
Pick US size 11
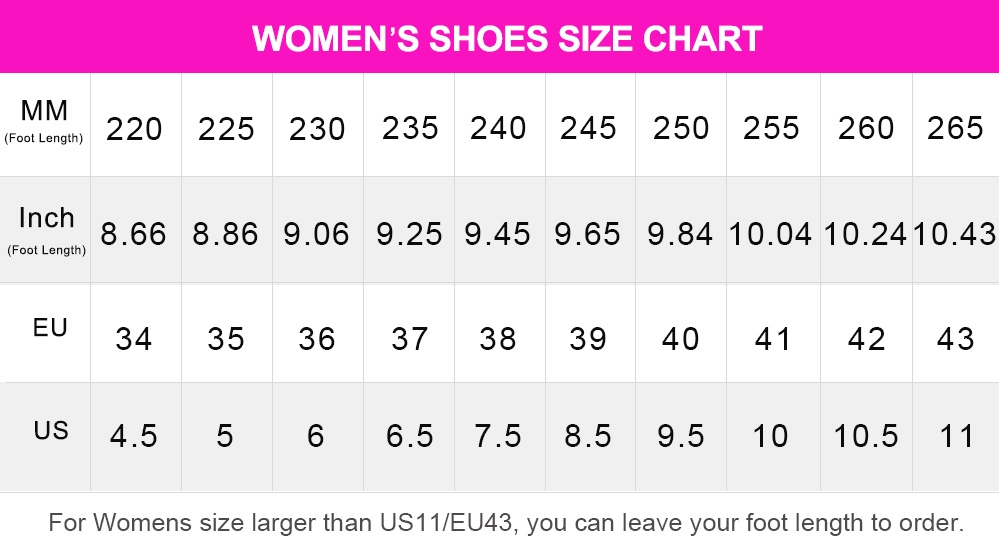[957, 437]
